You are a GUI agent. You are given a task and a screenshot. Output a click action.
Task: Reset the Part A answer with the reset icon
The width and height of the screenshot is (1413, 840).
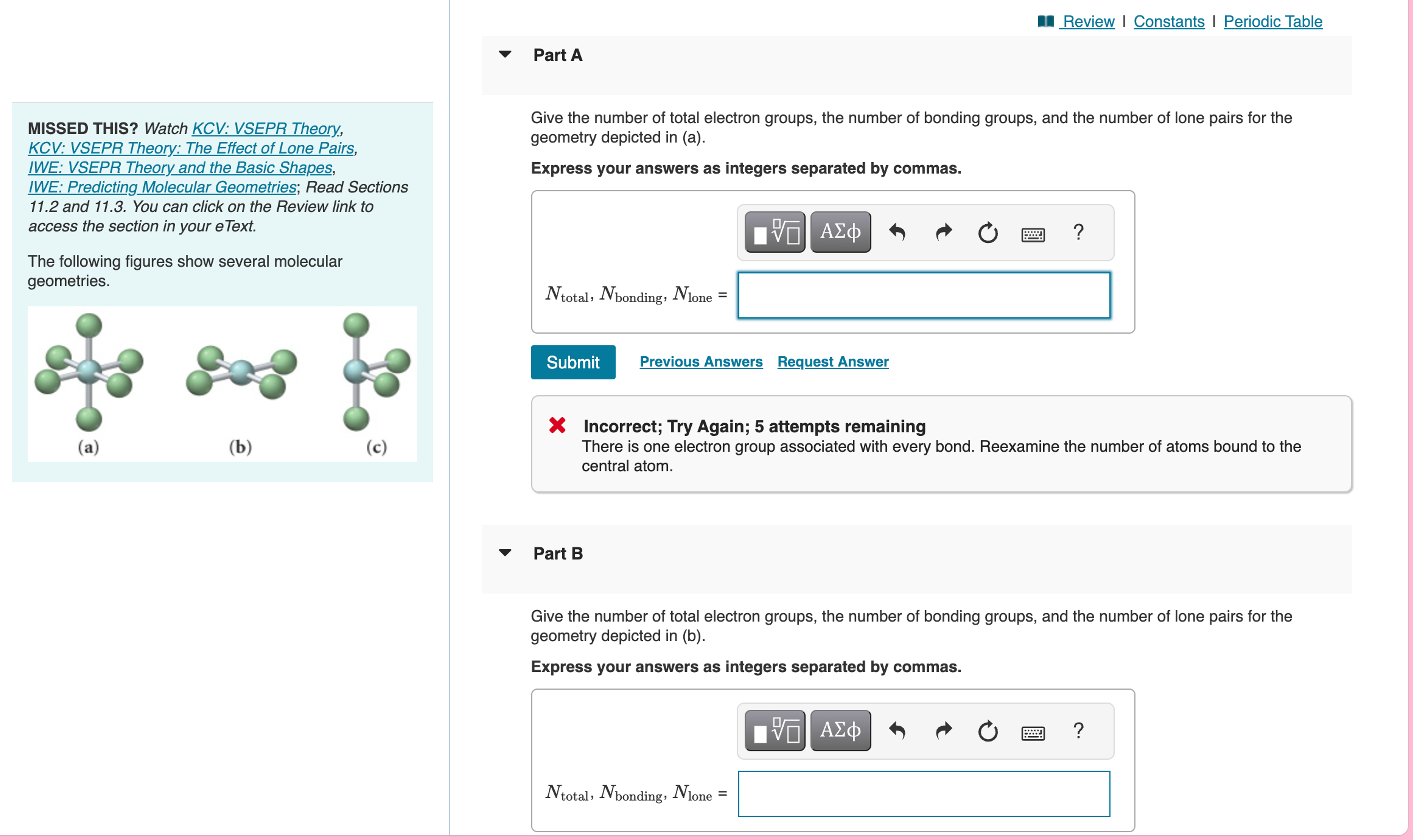988,232
